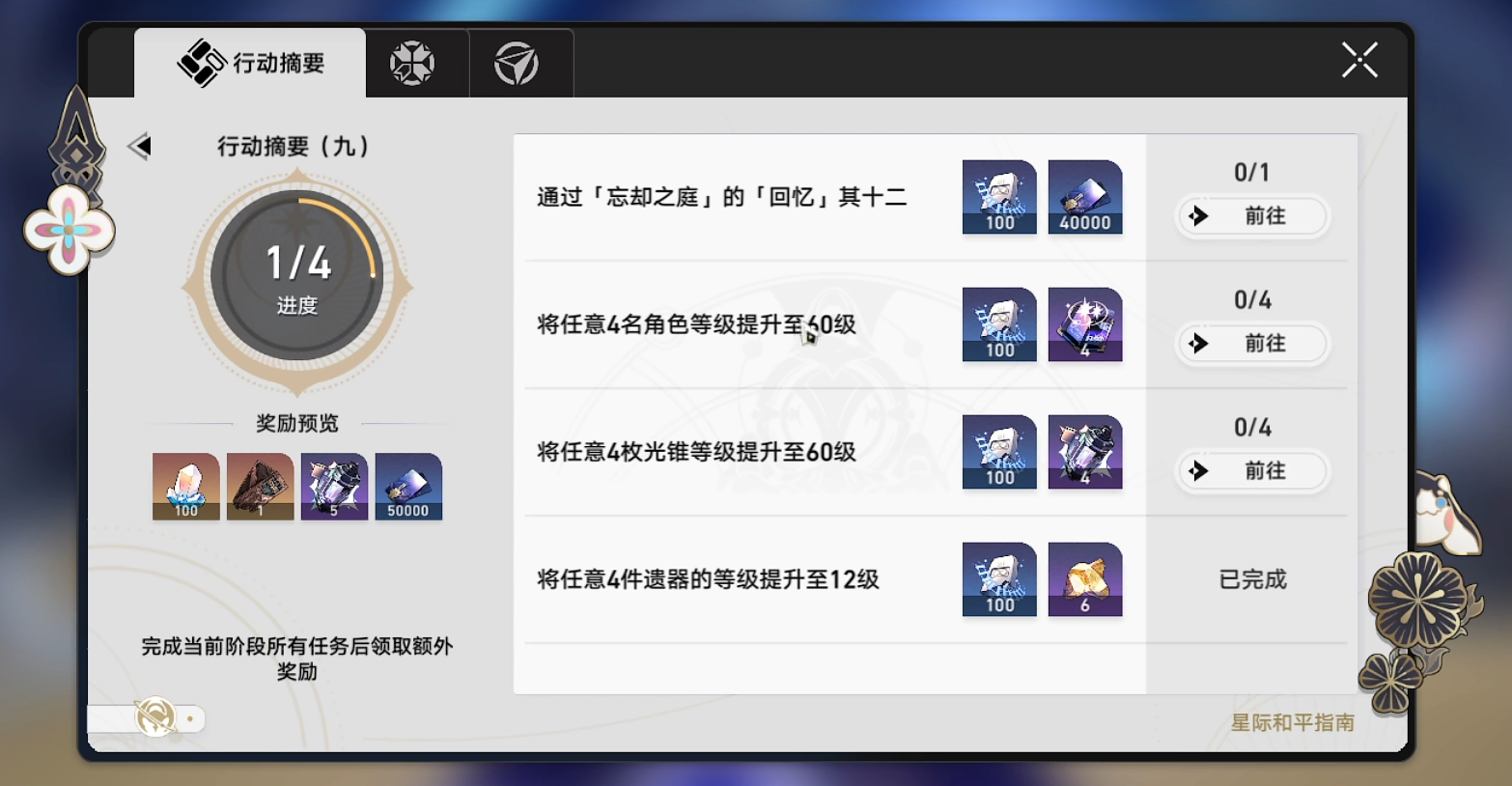Switch to the third tab with paper-plane icon
This screenshot has width=1512, height=786.
coord(517,64)
